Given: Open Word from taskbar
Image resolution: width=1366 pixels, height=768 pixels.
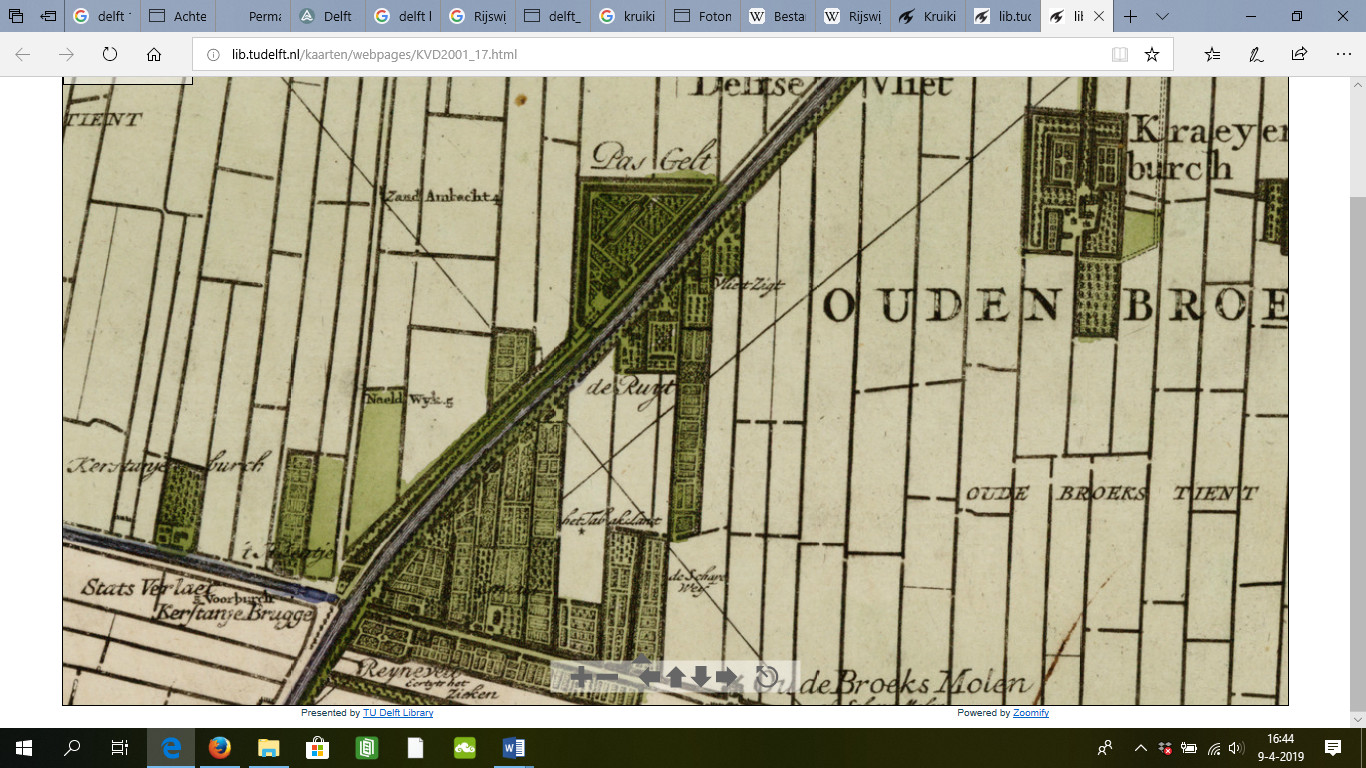Looking at the screenshot, I should (514, 748).
